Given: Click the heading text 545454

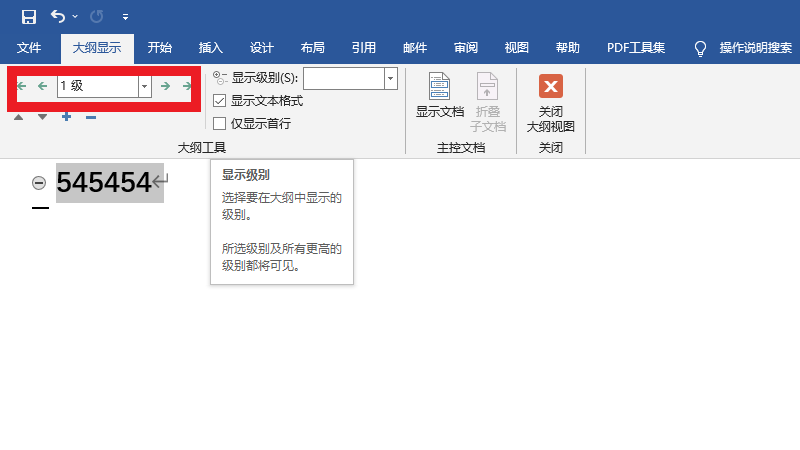Looking at the screenshot, I should click(x=104, y=183).
